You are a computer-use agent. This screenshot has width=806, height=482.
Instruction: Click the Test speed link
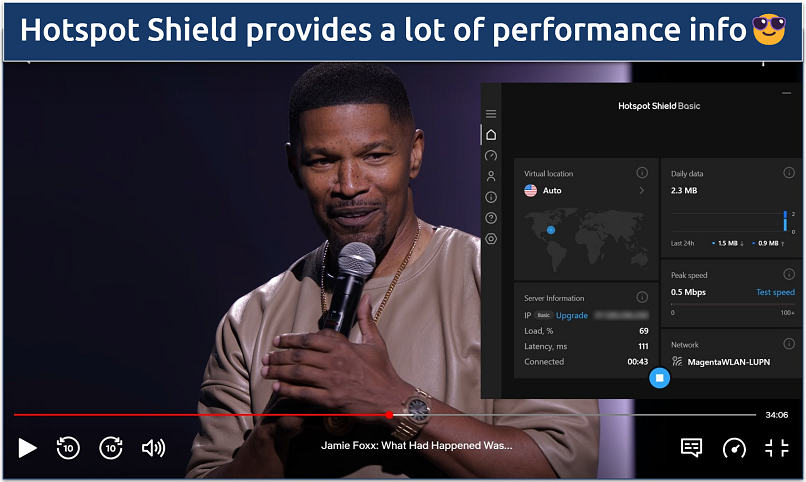[x=775, y=292]
